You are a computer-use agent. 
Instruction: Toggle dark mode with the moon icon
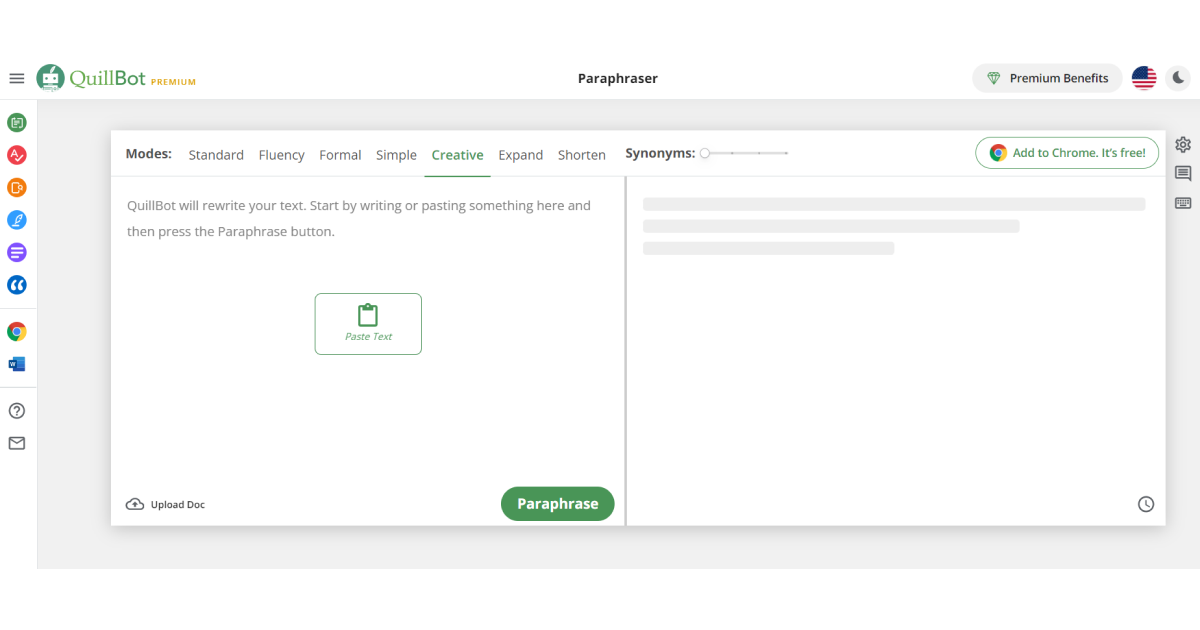point(1177,77)
